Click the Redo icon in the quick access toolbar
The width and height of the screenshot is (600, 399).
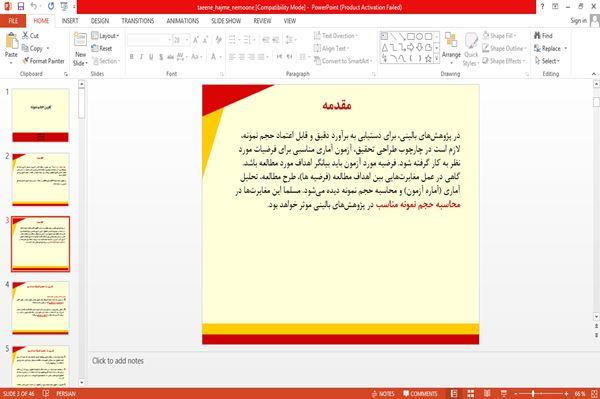(51, 6)
